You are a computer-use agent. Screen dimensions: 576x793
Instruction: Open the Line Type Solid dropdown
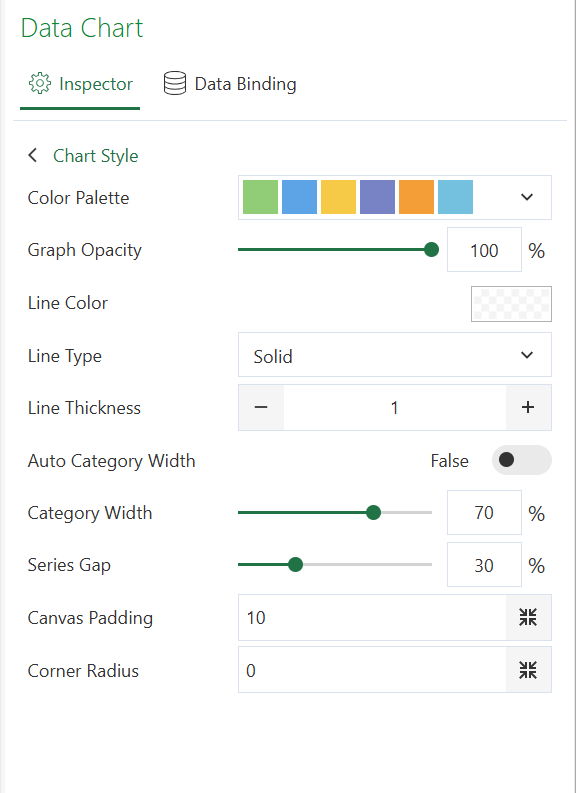[394, 355]
